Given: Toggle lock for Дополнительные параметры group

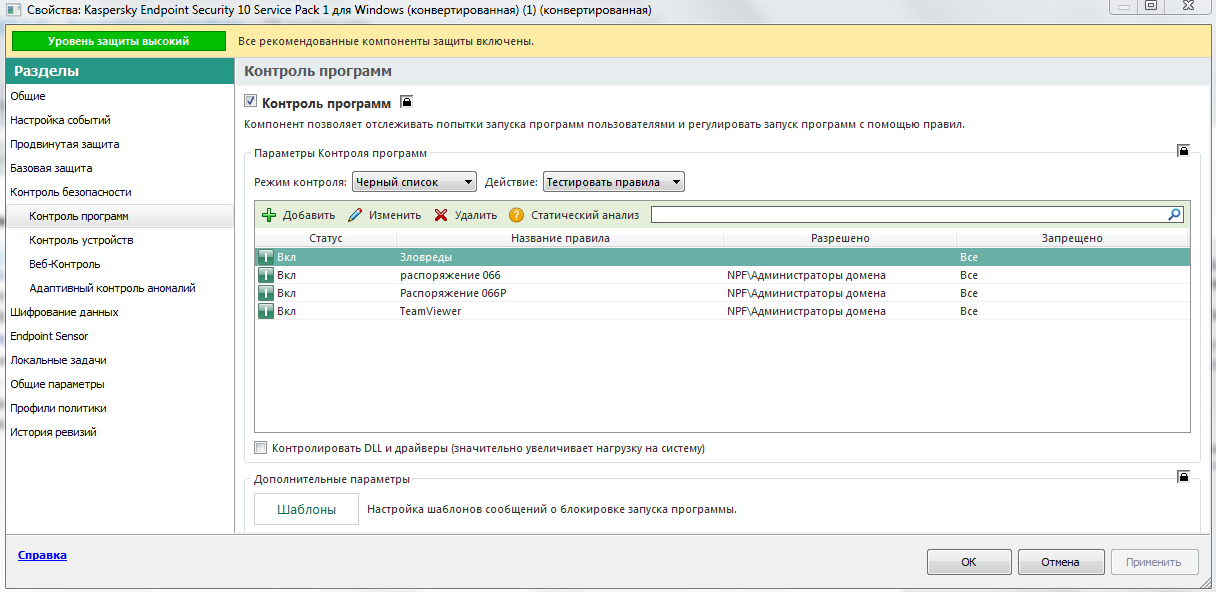Looking at the screenshot, I should point(1183,477).
